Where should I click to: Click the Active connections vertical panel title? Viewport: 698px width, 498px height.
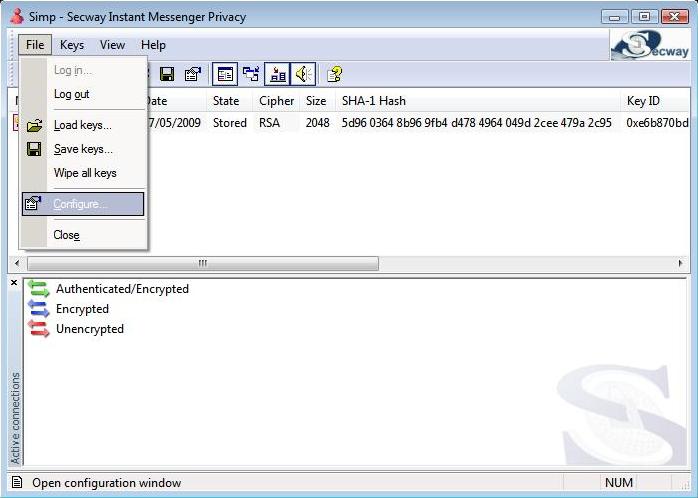[x=16, y=418]
